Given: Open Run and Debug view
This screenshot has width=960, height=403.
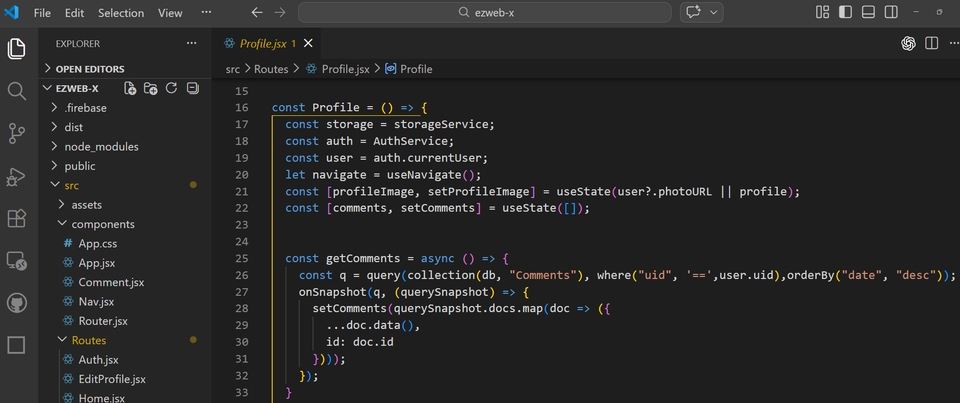Looking at the screenshot, I should coord(16,176).
